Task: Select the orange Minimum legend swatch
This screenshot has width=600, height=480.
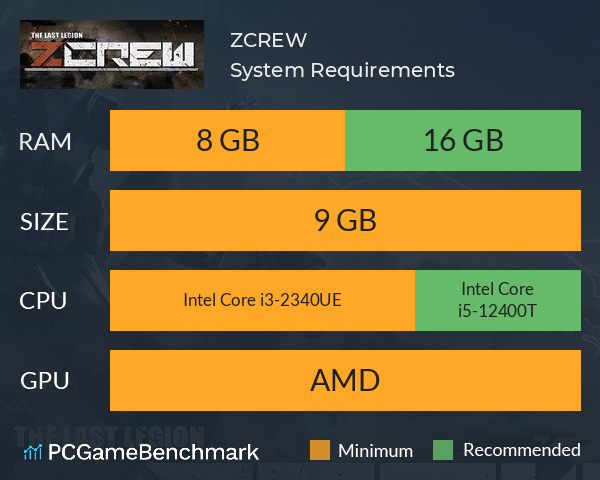Action: pyautogui.click(x=320, y=450)
